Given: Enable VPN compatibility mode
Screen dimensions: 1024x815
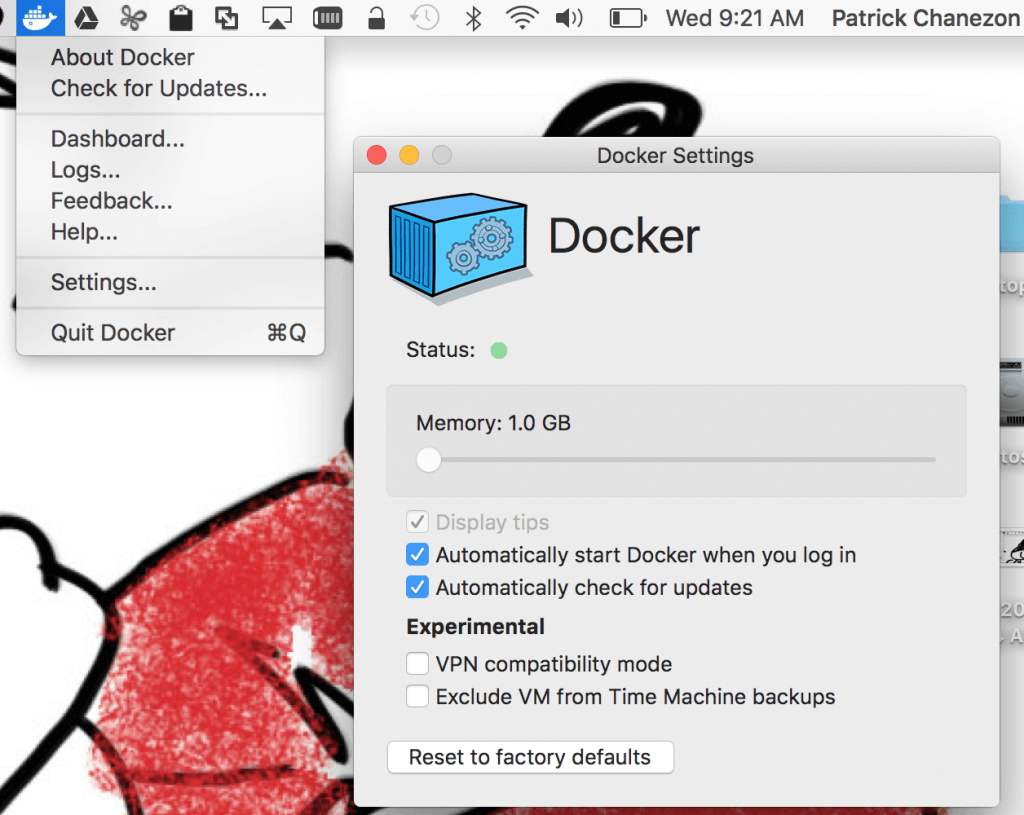Looking at the screenshot, I should coord(417,663).
